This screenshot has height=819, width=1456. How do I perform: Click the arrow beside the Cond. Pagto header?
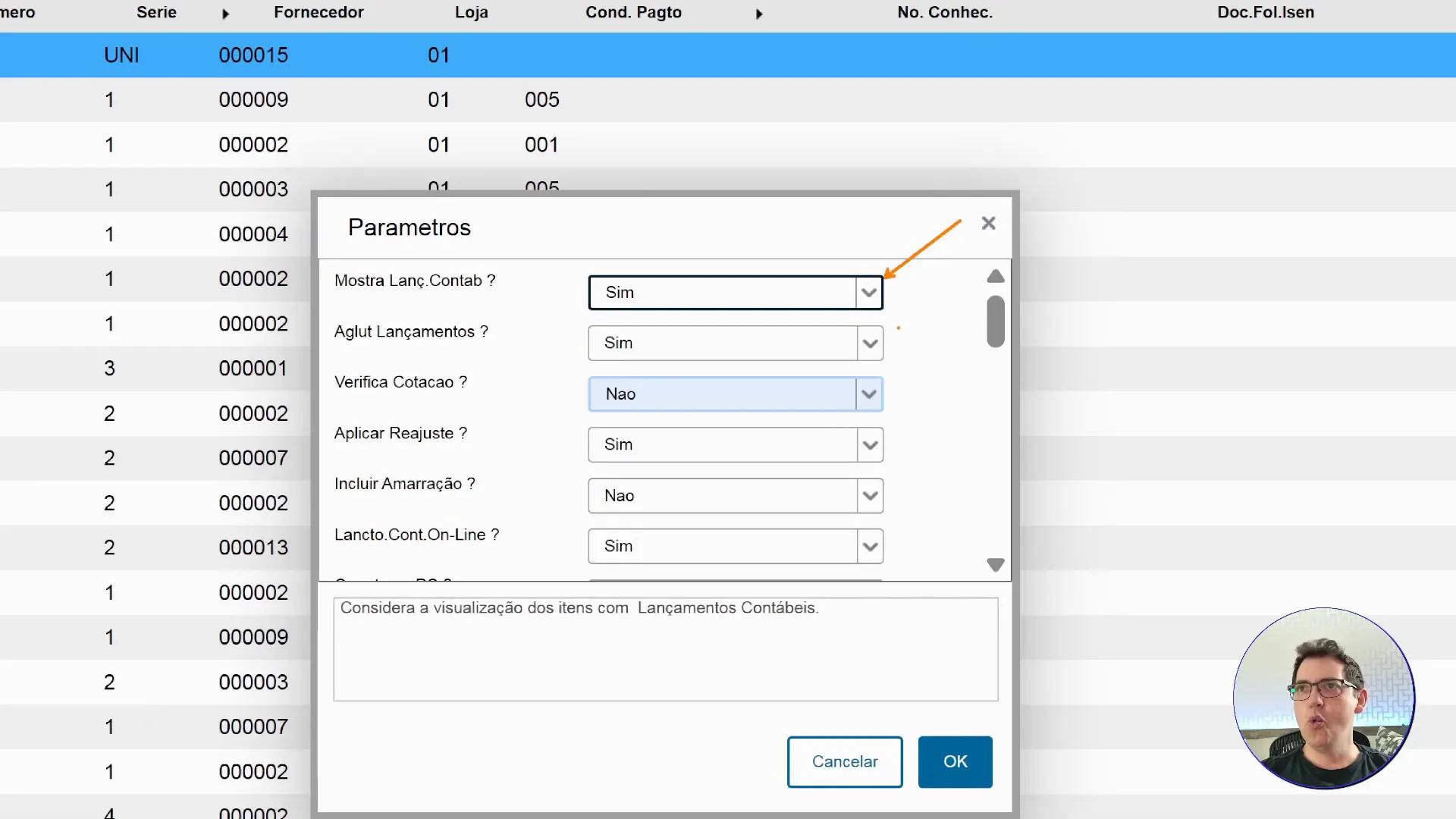click(x=759, y=14)
